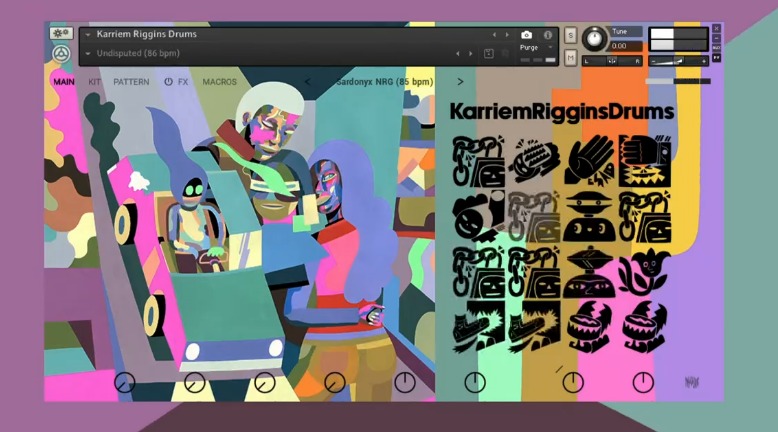Trigger the chain pad on yellow stripe
This screenshot has height=432, width=778.
tap(645, 216)
